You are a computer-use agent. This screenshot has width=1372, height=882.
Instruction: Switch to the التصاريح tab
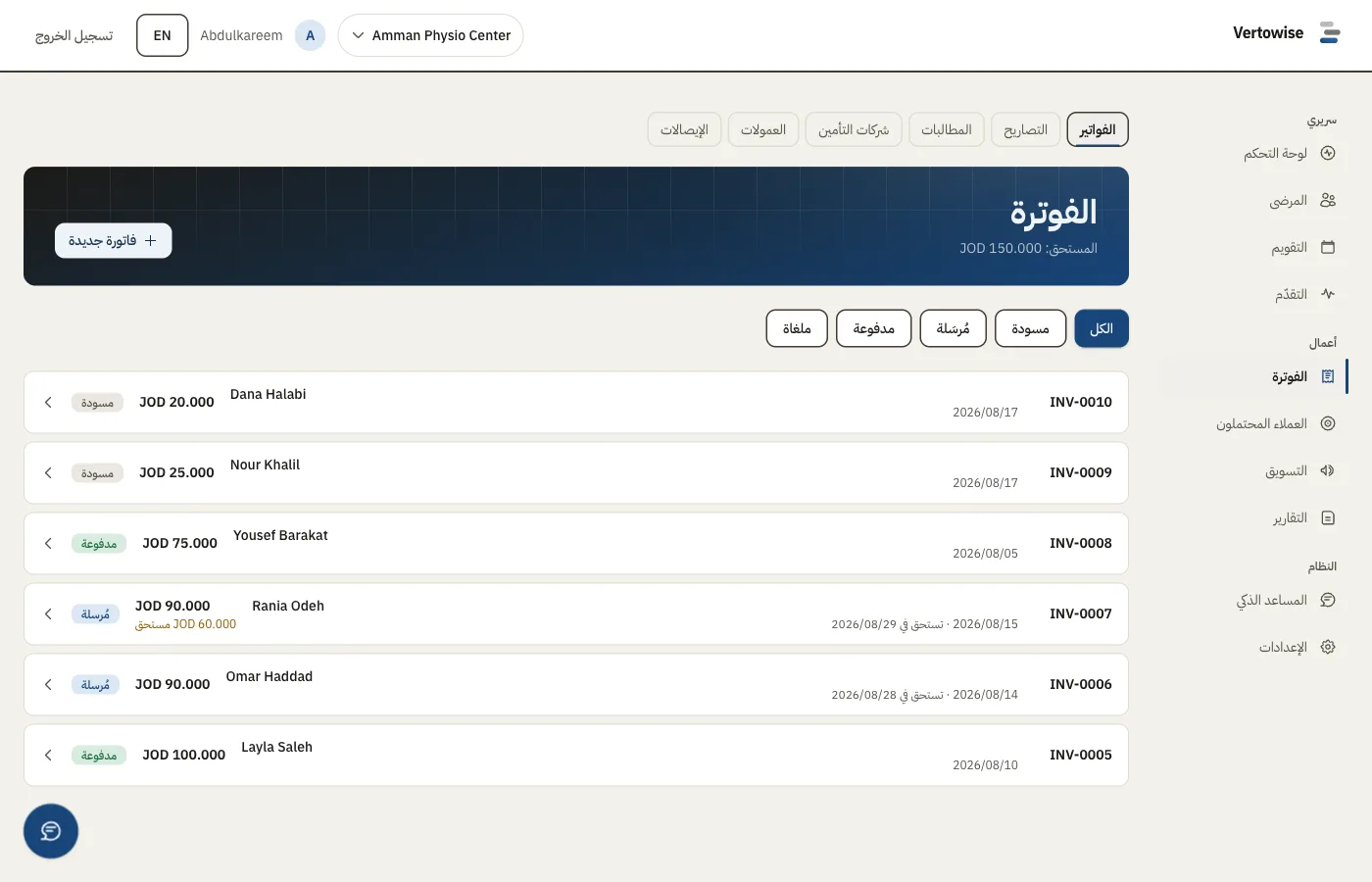pyautogui.click(x=1026, y=129)
